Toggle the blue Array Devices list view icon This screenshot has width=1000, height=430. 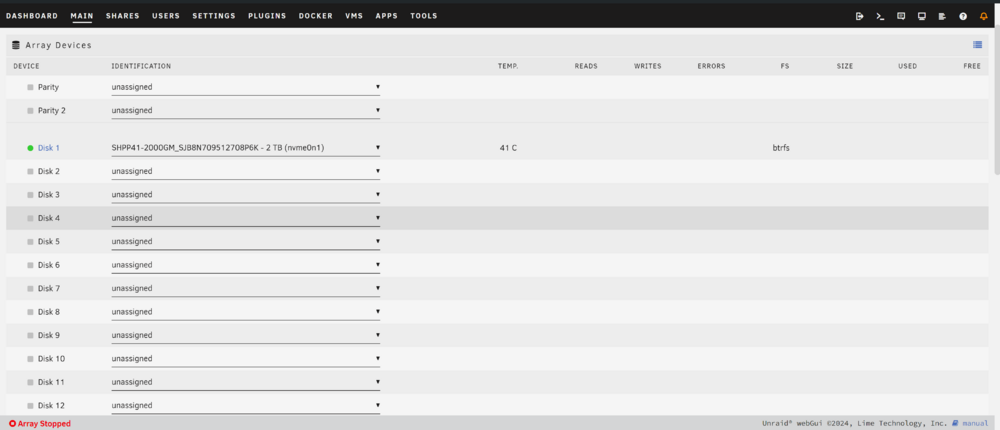pos(978,45)
